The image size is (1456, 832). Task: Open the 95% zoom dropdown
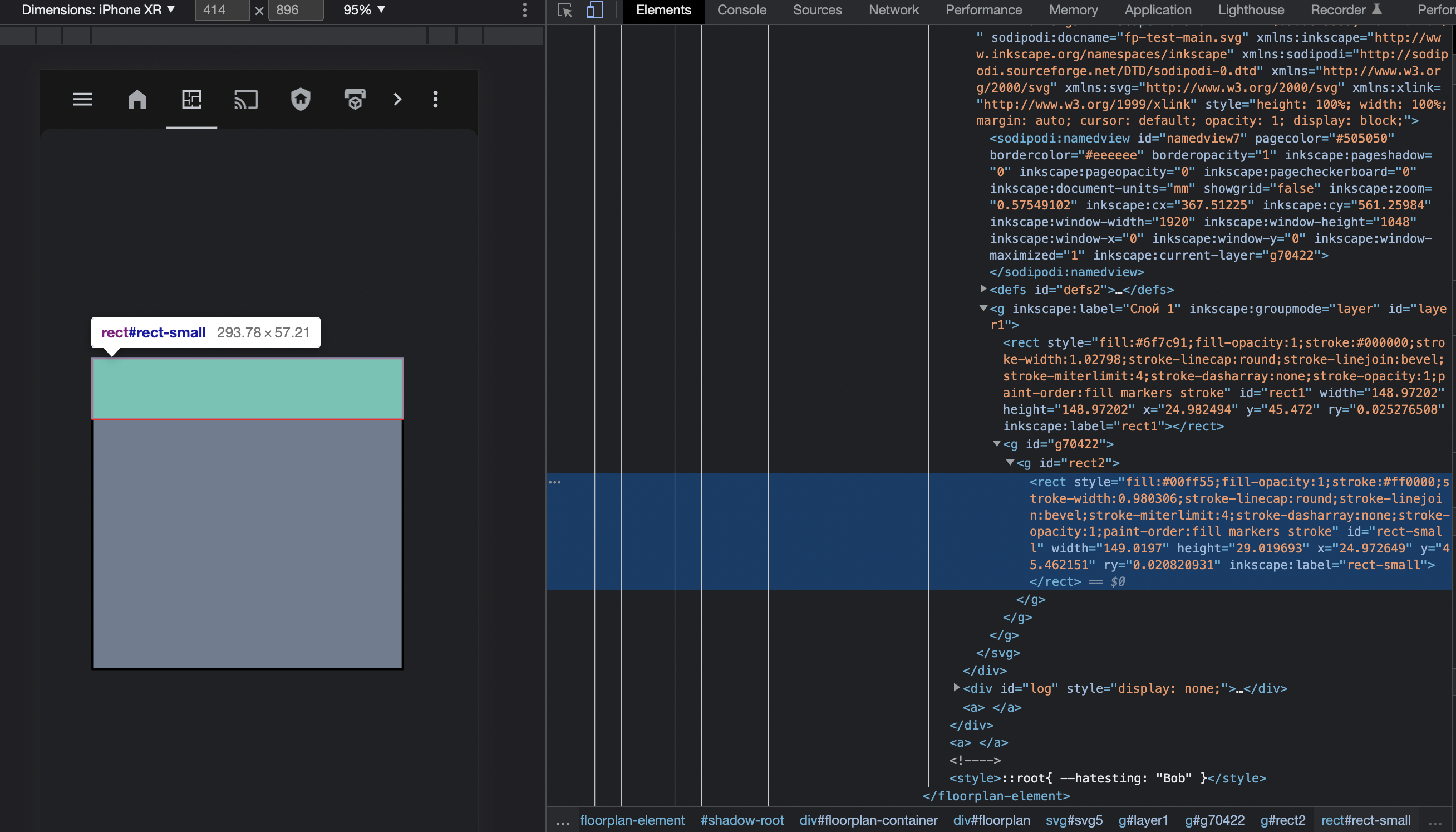pos(363,10)
